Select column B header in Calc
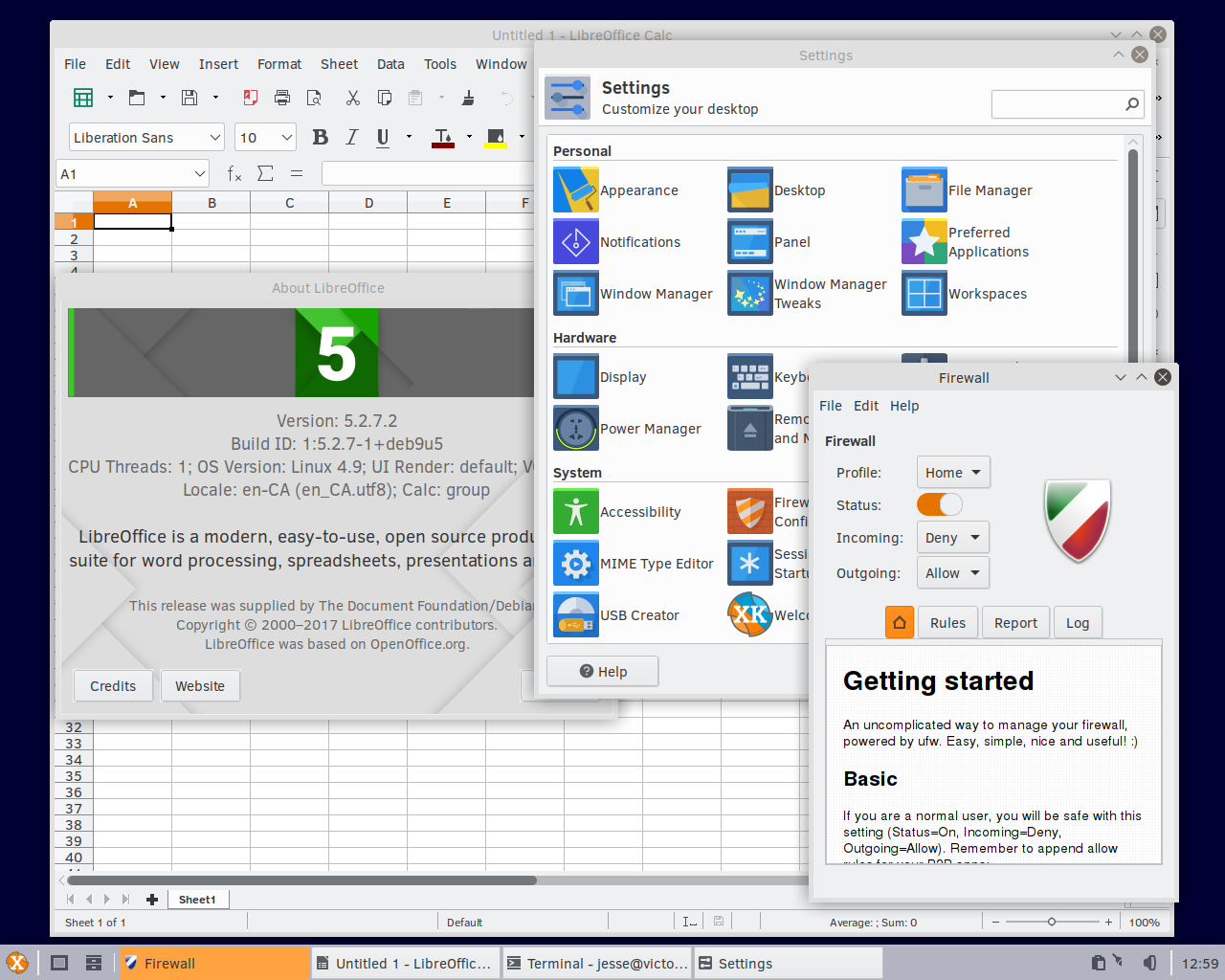 tap(212, 203)
